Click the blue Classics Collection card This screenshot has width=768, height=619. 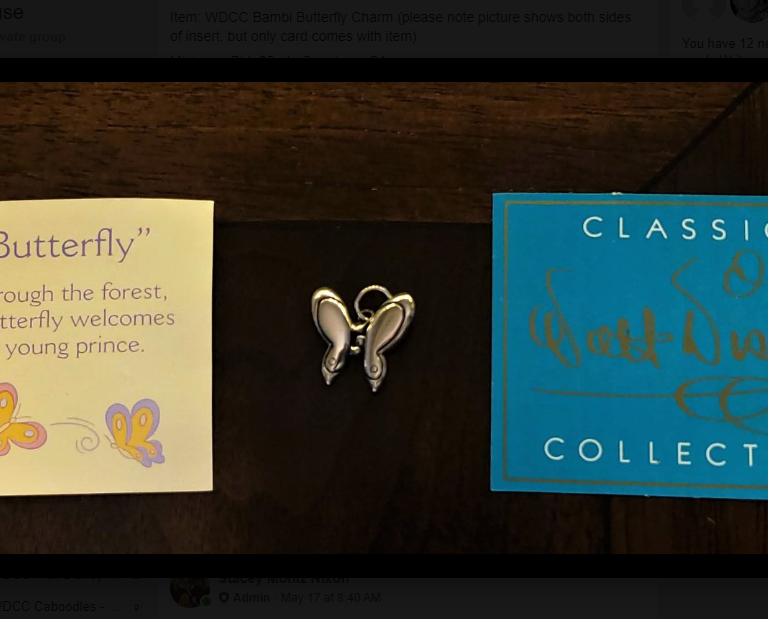click(629, 346)
